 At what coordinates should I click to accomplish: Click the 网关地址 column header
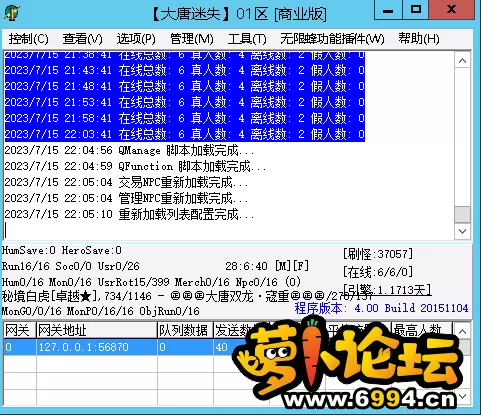coord(97,331)
